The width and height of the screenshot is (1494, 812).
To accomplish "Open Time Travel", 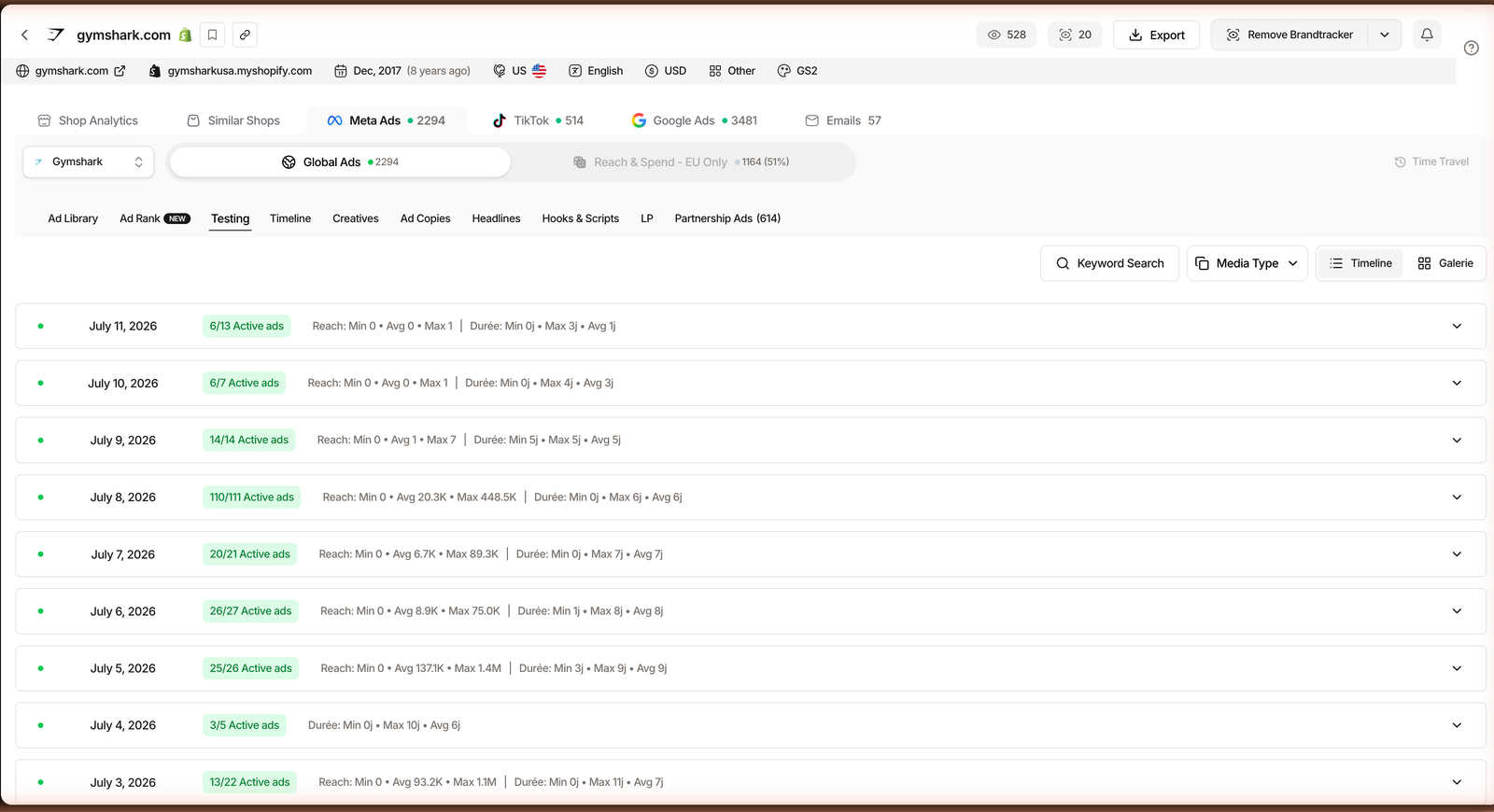I will [1431, 161].
